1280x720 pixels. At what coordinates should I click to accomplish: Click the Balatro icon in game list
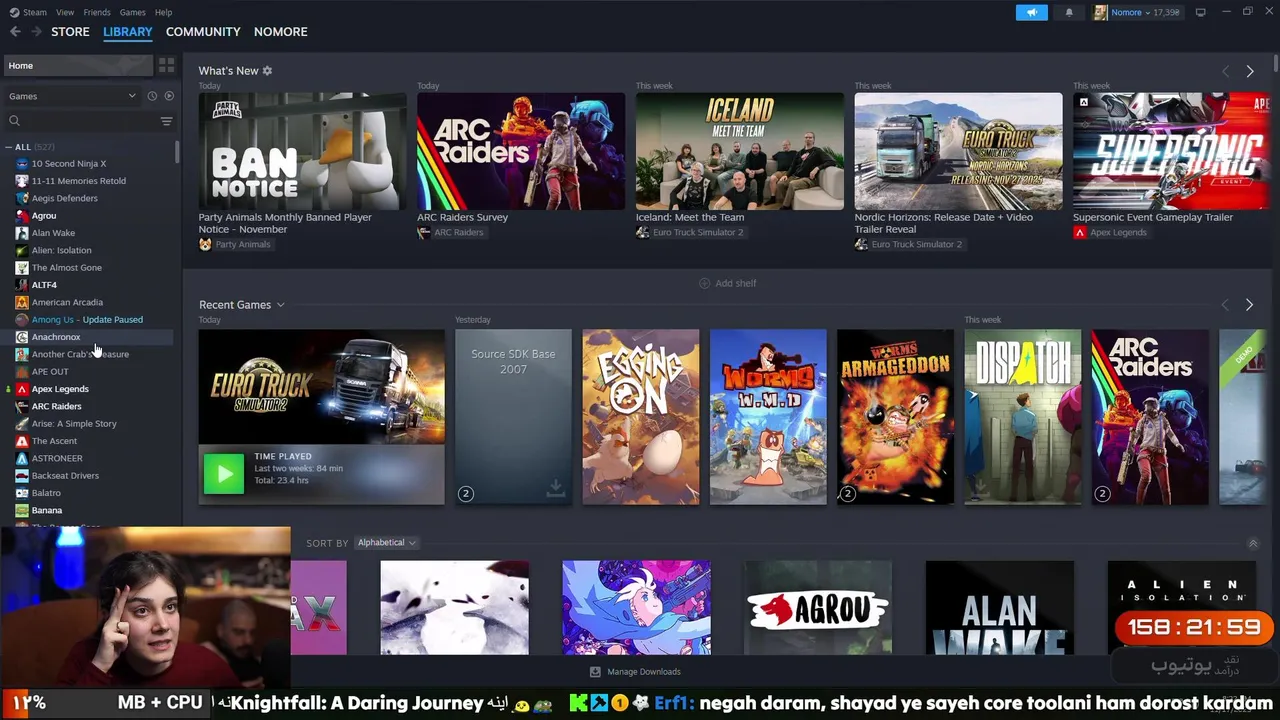(x=22, y=493)
